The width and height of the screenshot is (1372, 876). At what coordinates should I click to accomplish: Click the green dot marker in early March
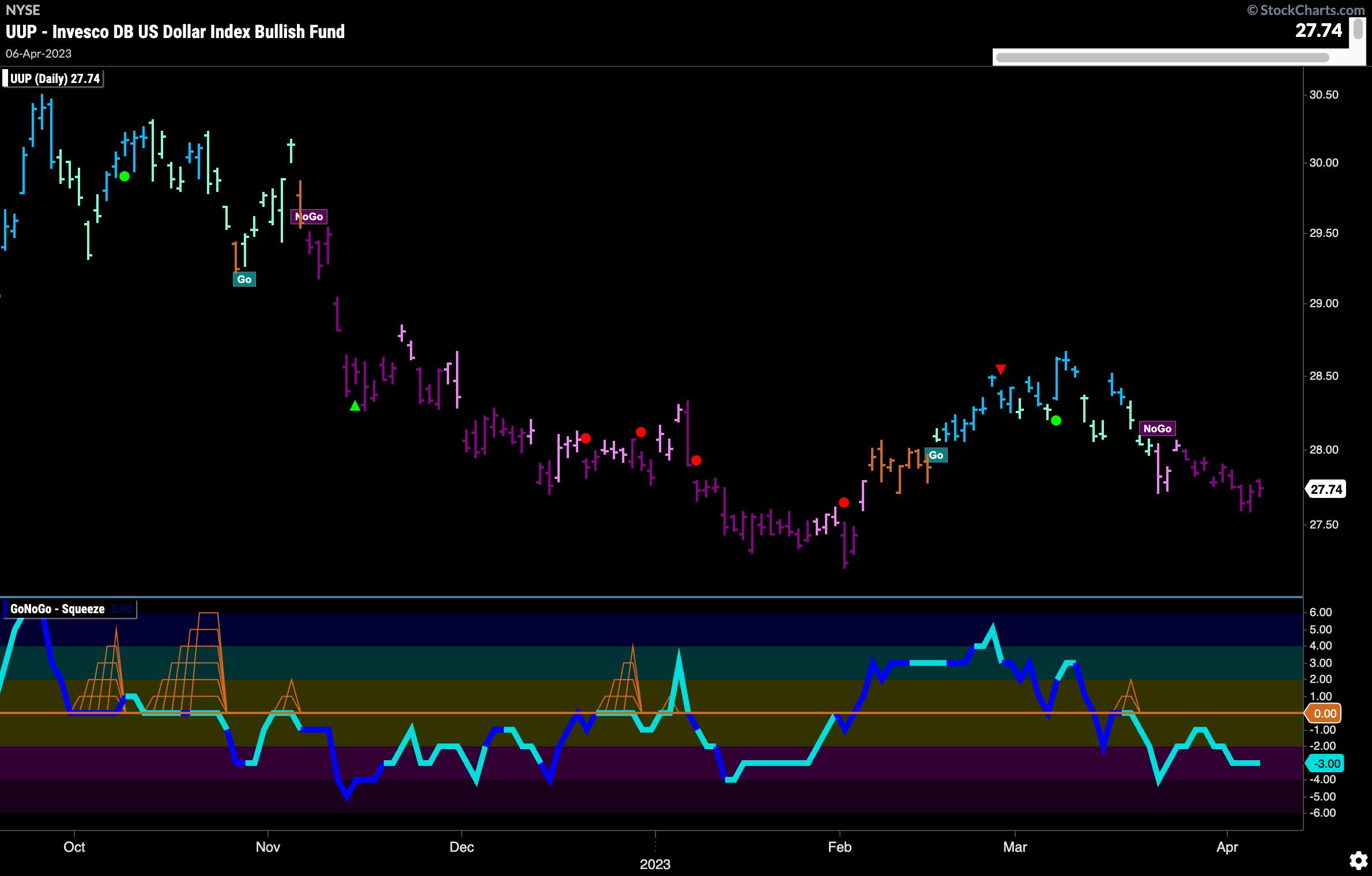[x=1056, y=421]
